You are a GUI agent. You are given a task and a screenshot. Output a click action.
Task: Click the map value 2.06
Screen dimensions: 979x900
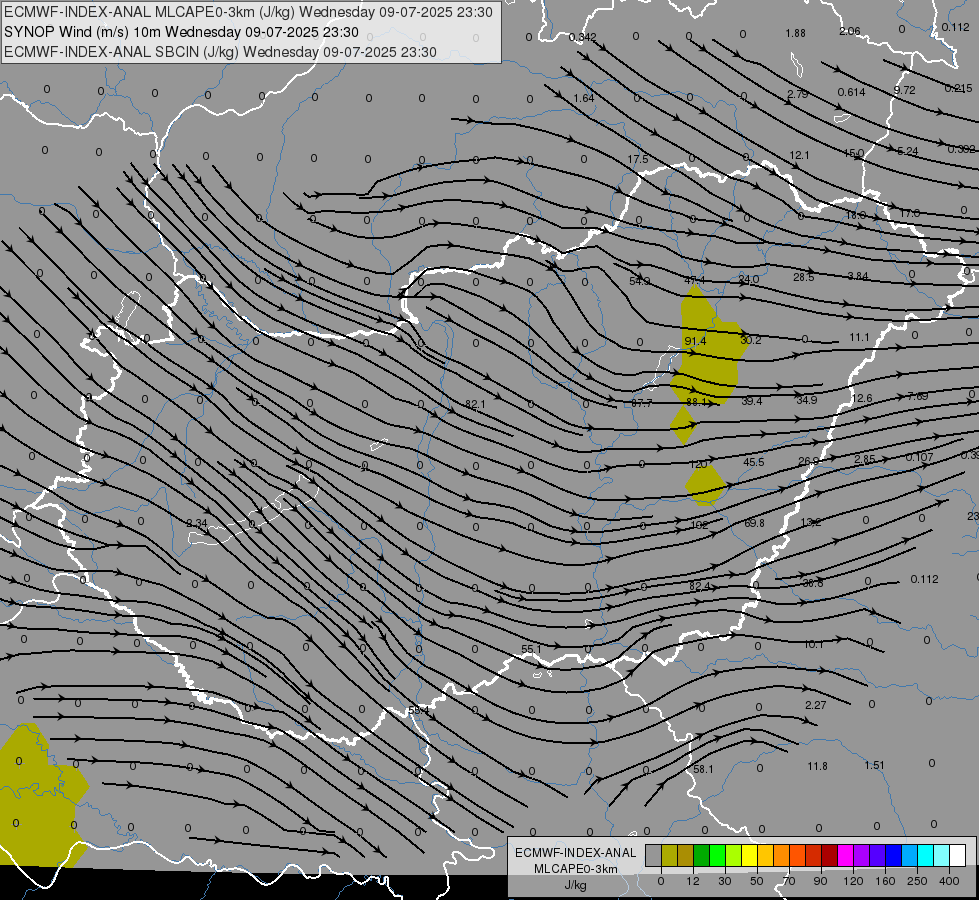(850, 31)
